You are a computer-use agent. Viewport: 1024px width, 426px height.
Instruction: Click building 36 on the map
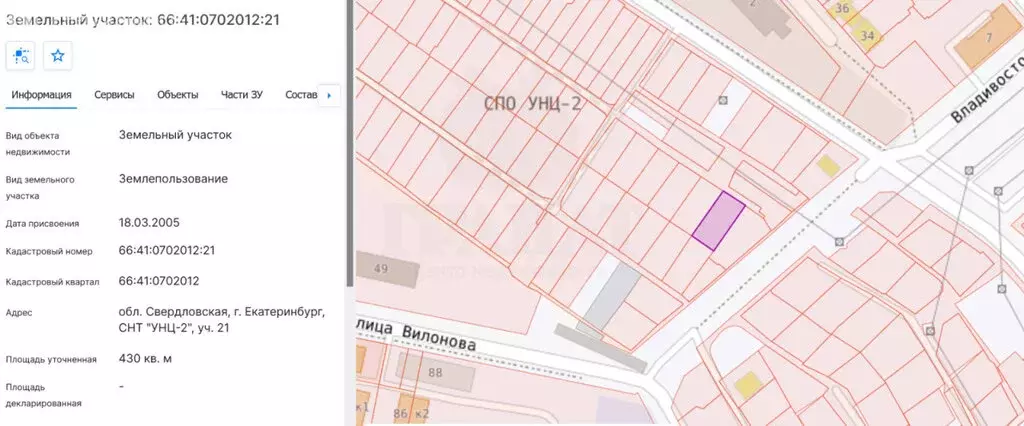(842, 8)
